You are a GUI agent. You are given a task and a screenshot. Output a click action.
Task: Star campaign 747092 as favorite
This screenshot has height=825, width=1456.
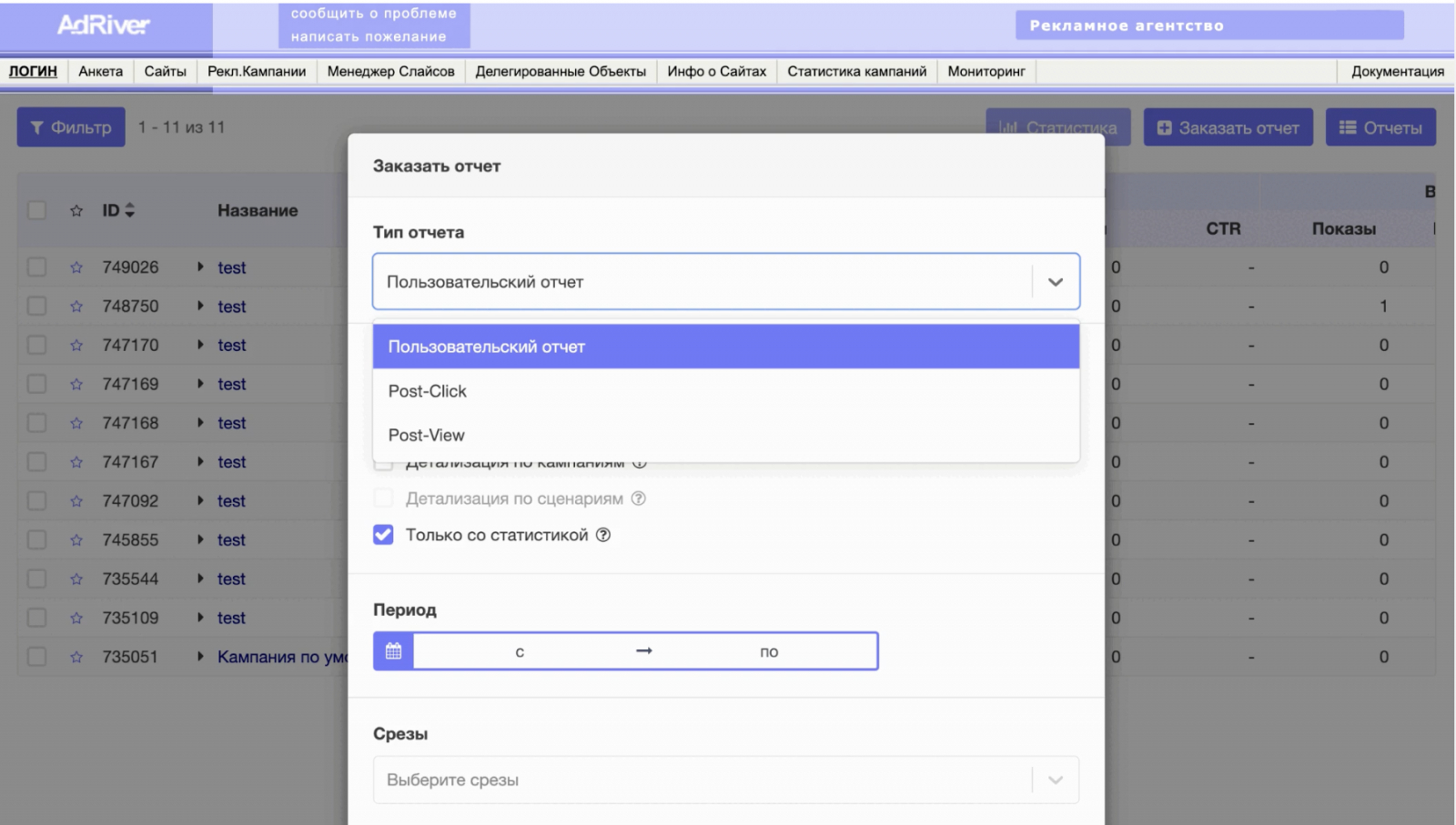click(x=76, y=501)
